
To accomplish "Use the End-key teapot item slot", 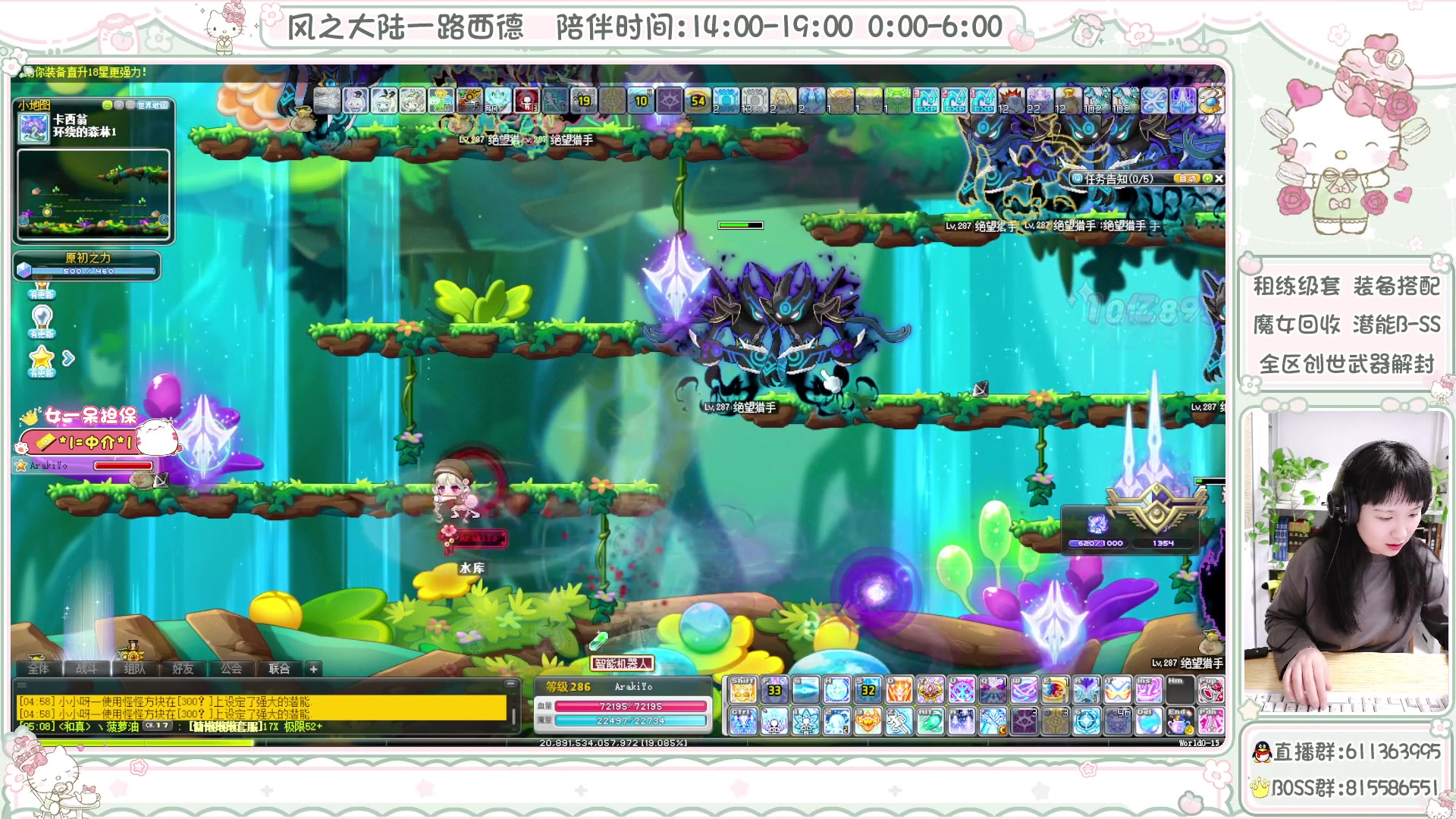I will coord(1179,721).
